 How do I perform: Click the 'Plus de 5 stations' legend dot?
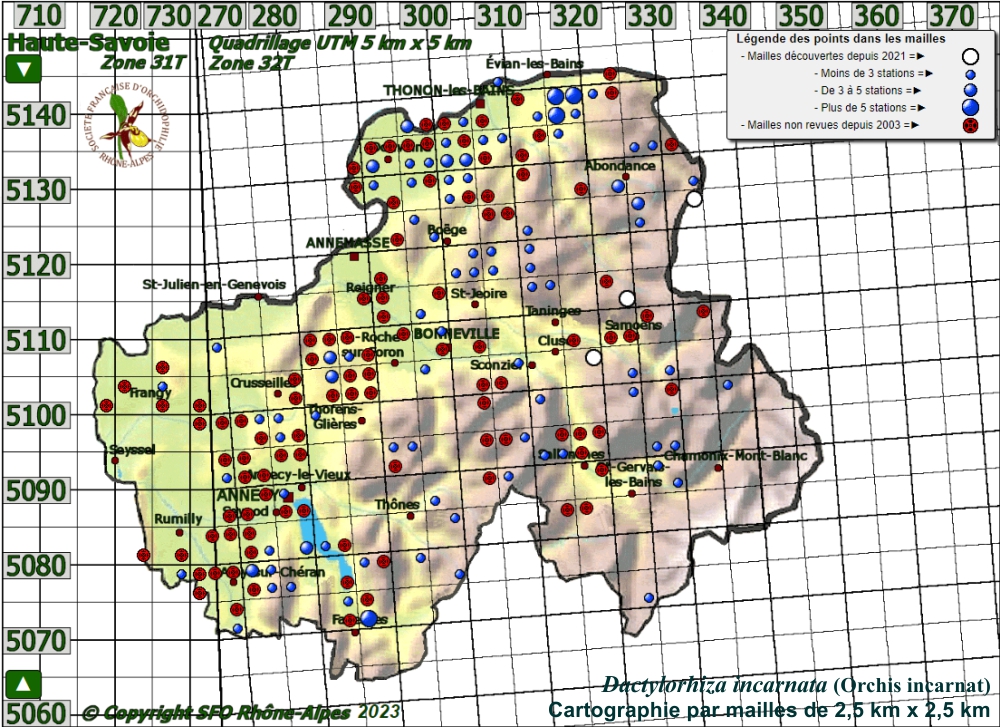click(x=969, y=107)
